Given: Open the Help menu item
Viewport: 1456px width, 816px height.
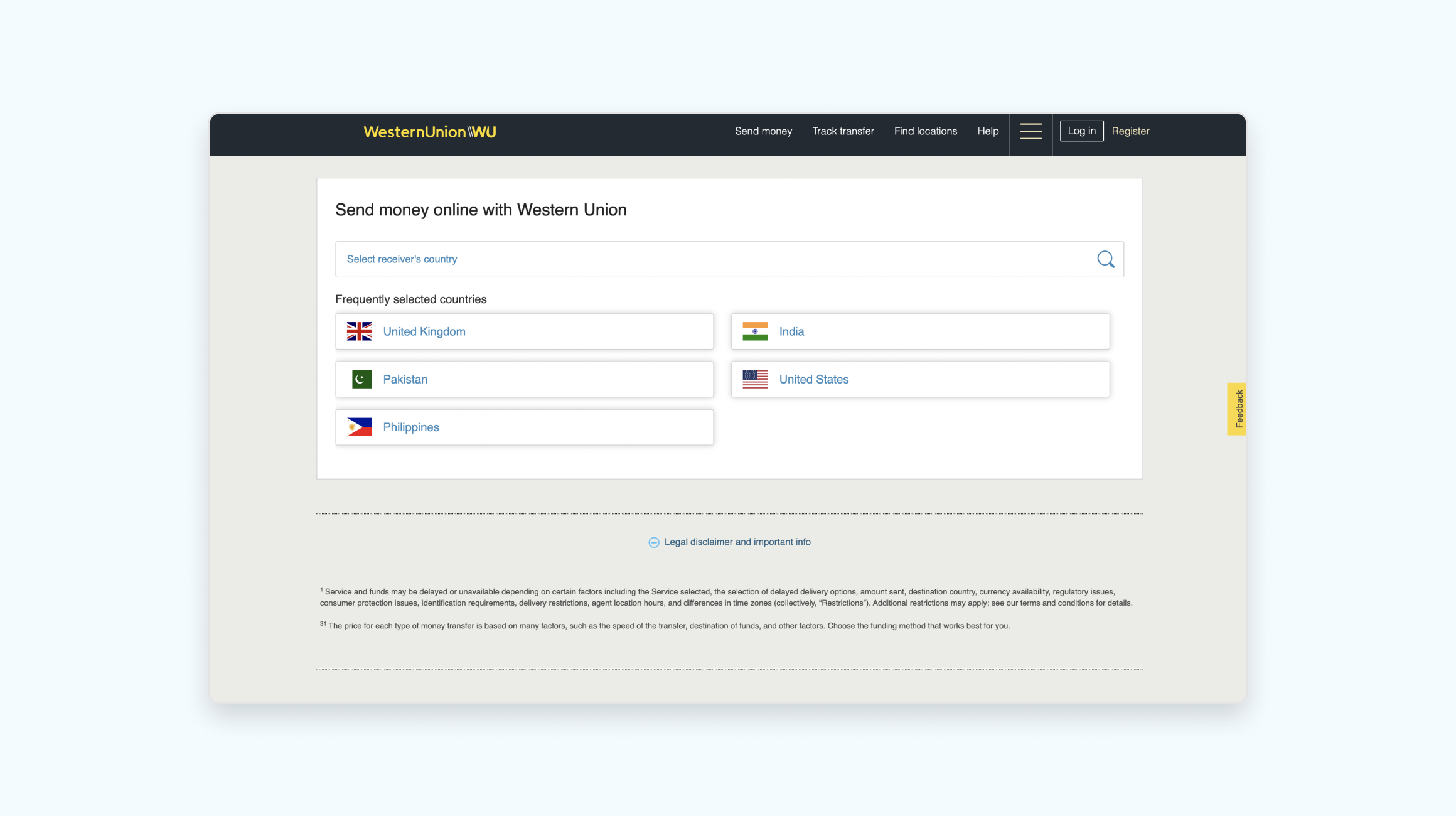Looking at the screenshot, I should point(988,131).
